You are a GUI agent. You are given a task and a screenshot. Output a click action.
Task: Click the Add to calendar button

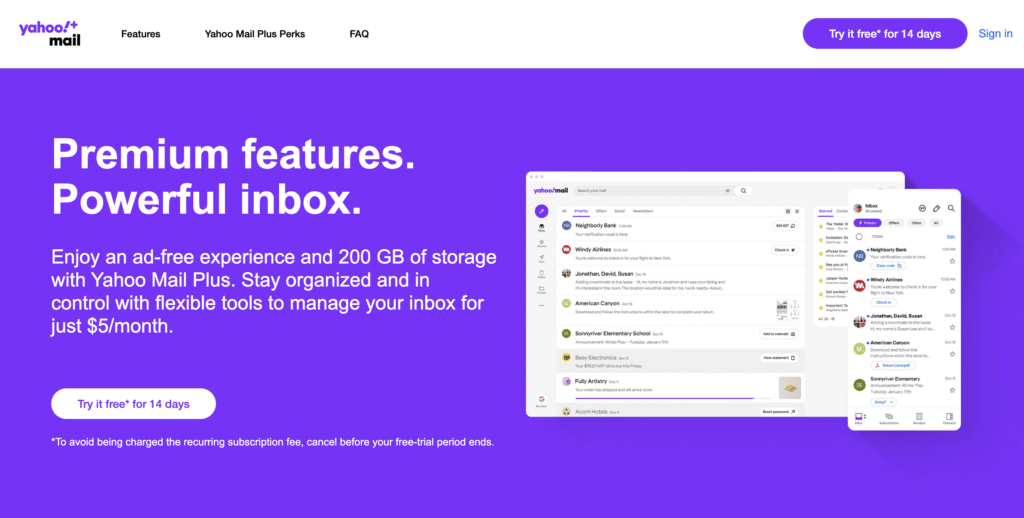pos(778,334)
